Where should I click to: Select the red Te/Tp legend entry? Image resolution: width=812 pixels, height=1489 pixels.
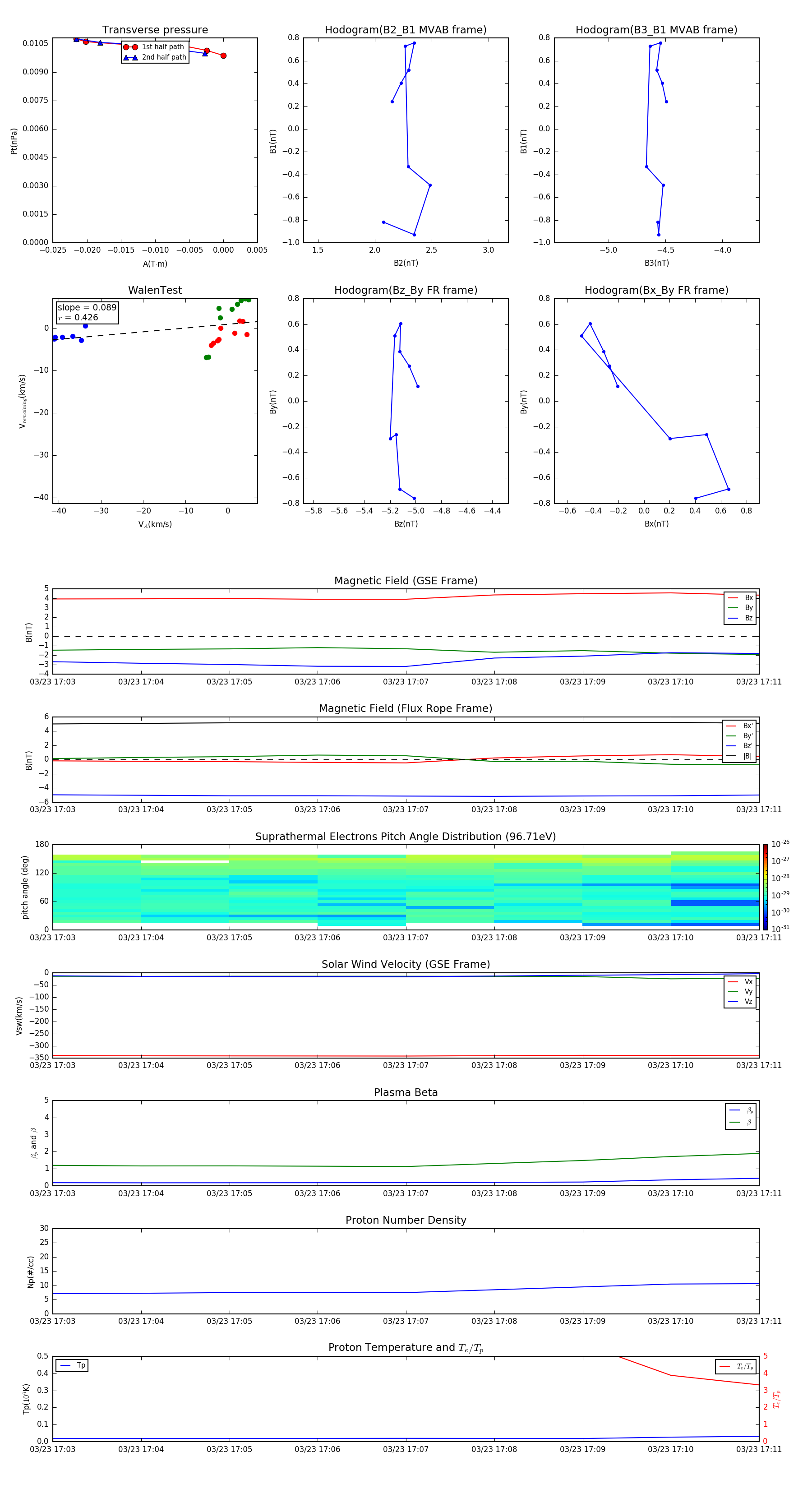736,1366
